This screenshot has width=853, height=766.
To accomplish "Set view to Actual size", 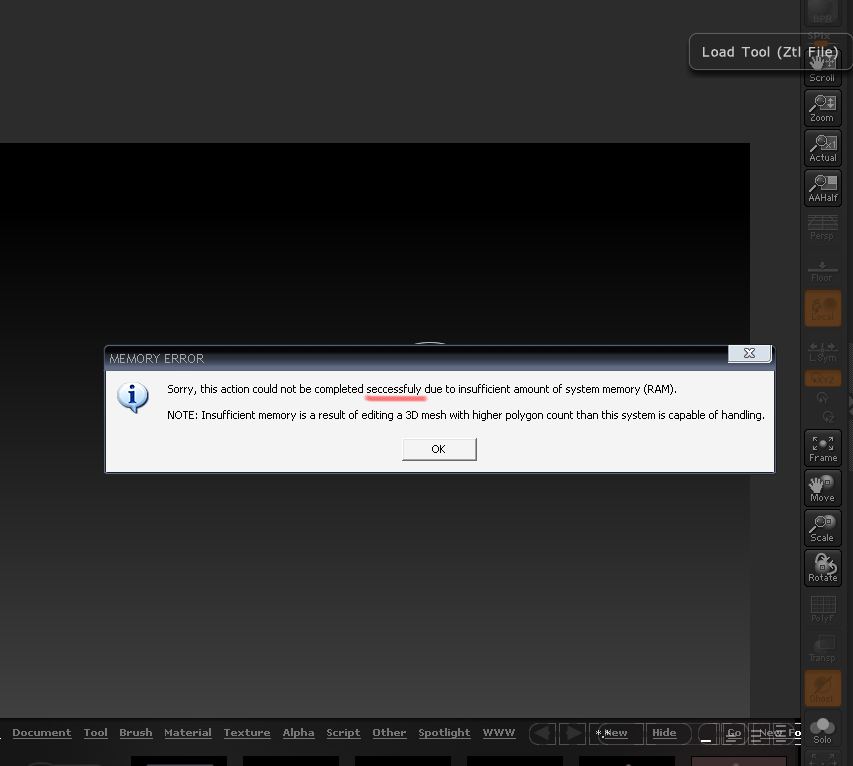I will point(823,148).
